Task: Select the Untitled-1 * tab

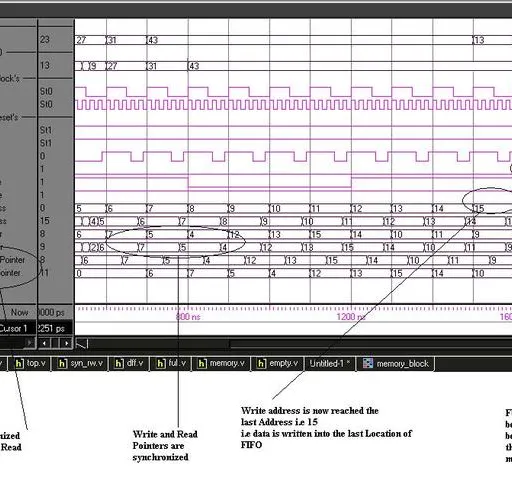Action: click(330, 363)
